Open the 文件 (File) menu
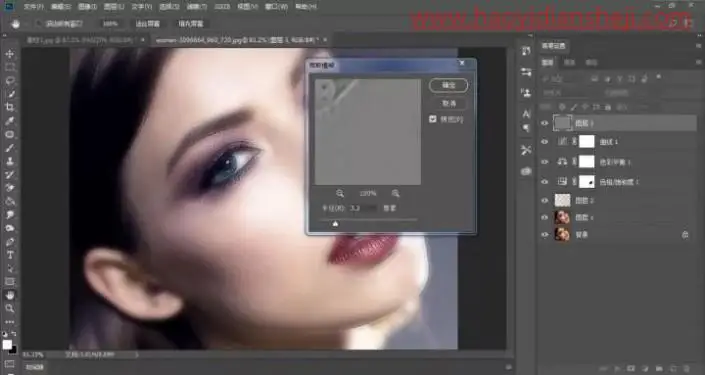 33,7
